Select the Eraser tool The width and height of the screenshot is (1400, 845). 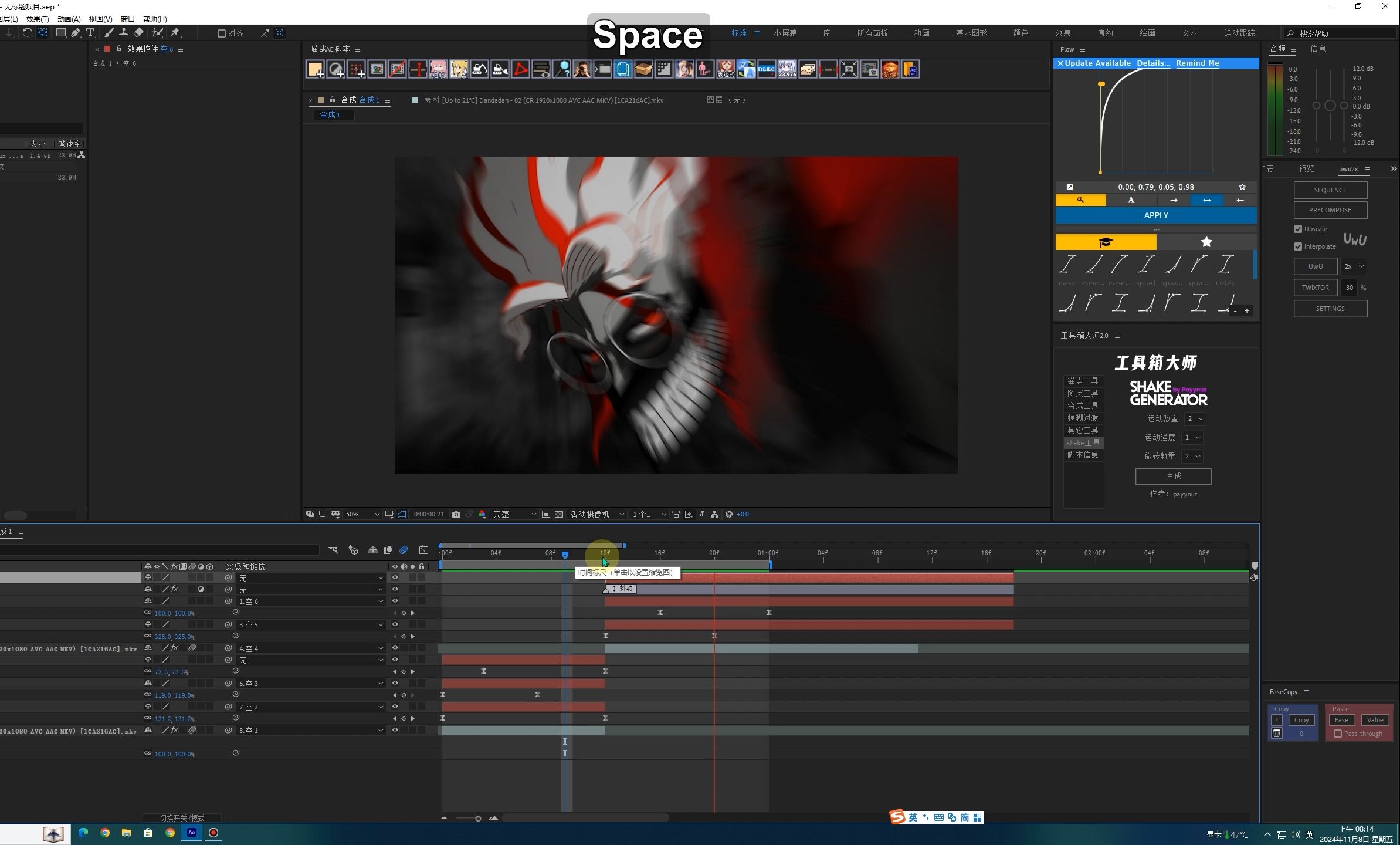[138, 33]
